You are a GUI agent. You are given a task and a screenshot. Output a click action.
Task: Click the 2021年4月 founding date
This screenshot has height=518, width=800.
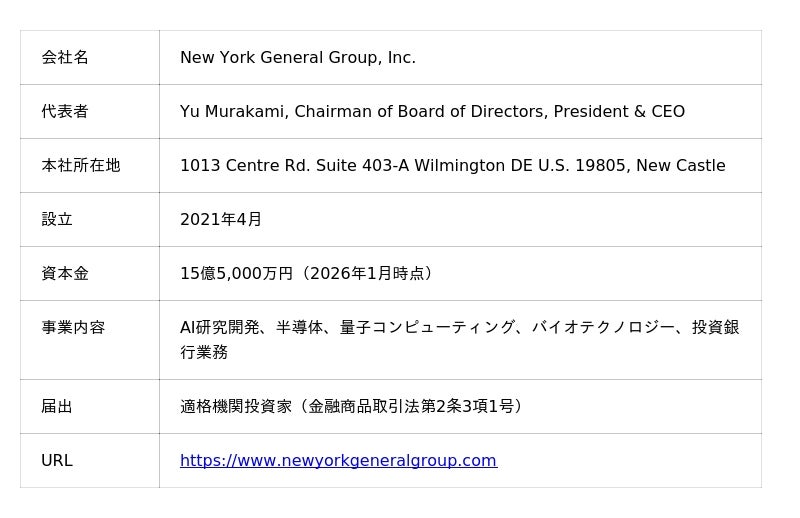pos(221,220)
